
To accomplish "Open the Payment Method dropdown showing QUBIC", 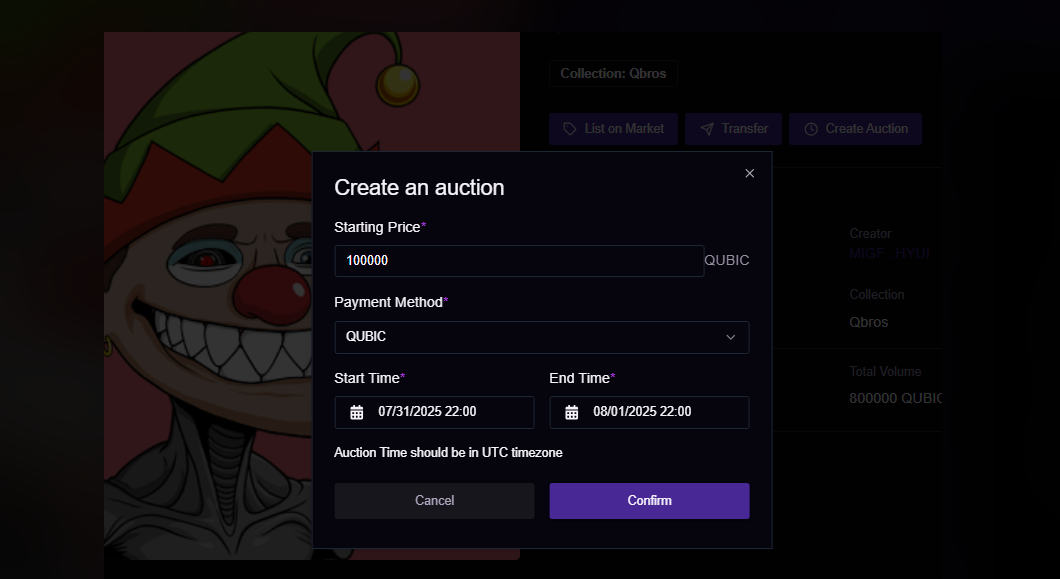I will pyautogui.click(x=541, y=337).
